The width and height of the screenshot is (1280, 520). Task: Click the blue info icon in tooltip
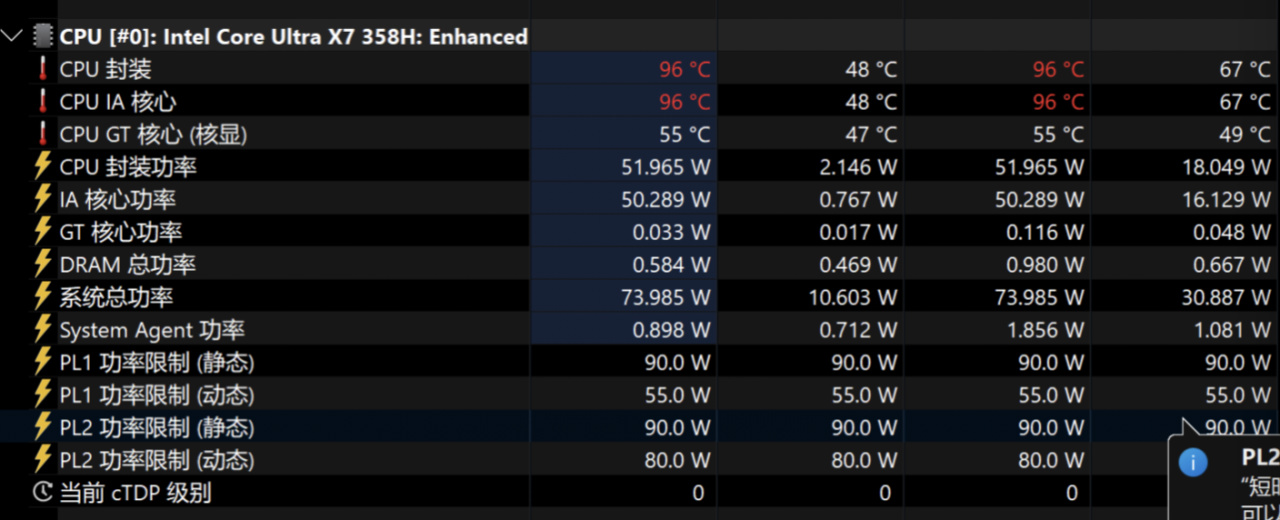[x=1192, y=462]
